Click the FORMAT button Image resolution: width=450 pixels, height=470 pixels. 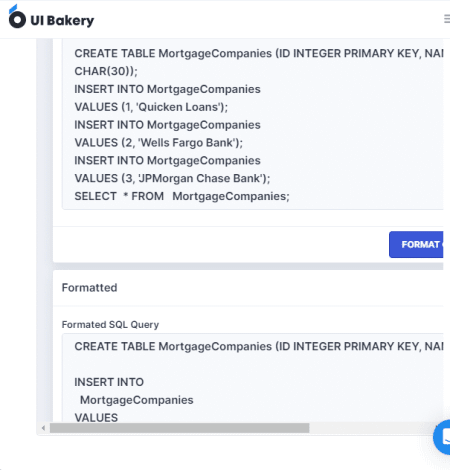pyautogui.click(x=416, y=245)
